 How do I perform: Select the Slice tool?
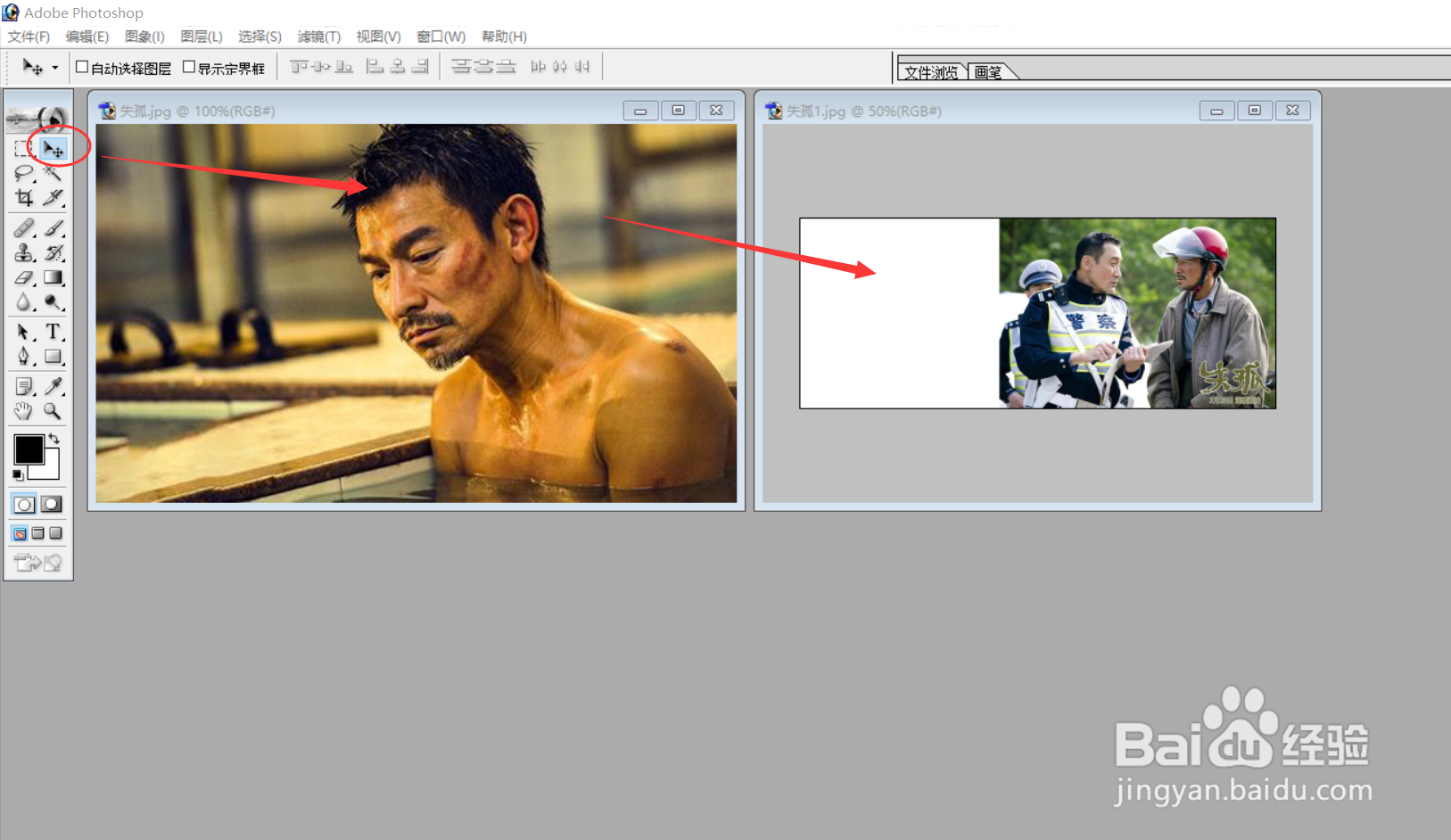54,197
